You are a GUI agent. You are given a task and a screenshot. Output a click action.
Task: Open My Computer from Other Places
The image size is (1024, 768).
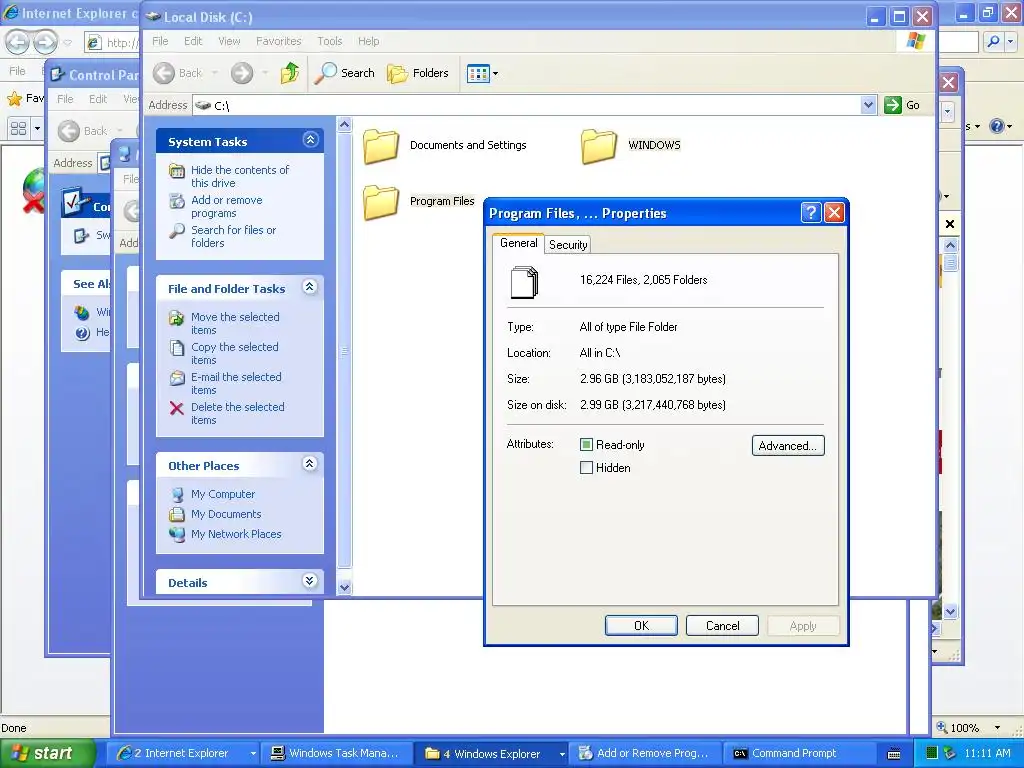[223, 494]
